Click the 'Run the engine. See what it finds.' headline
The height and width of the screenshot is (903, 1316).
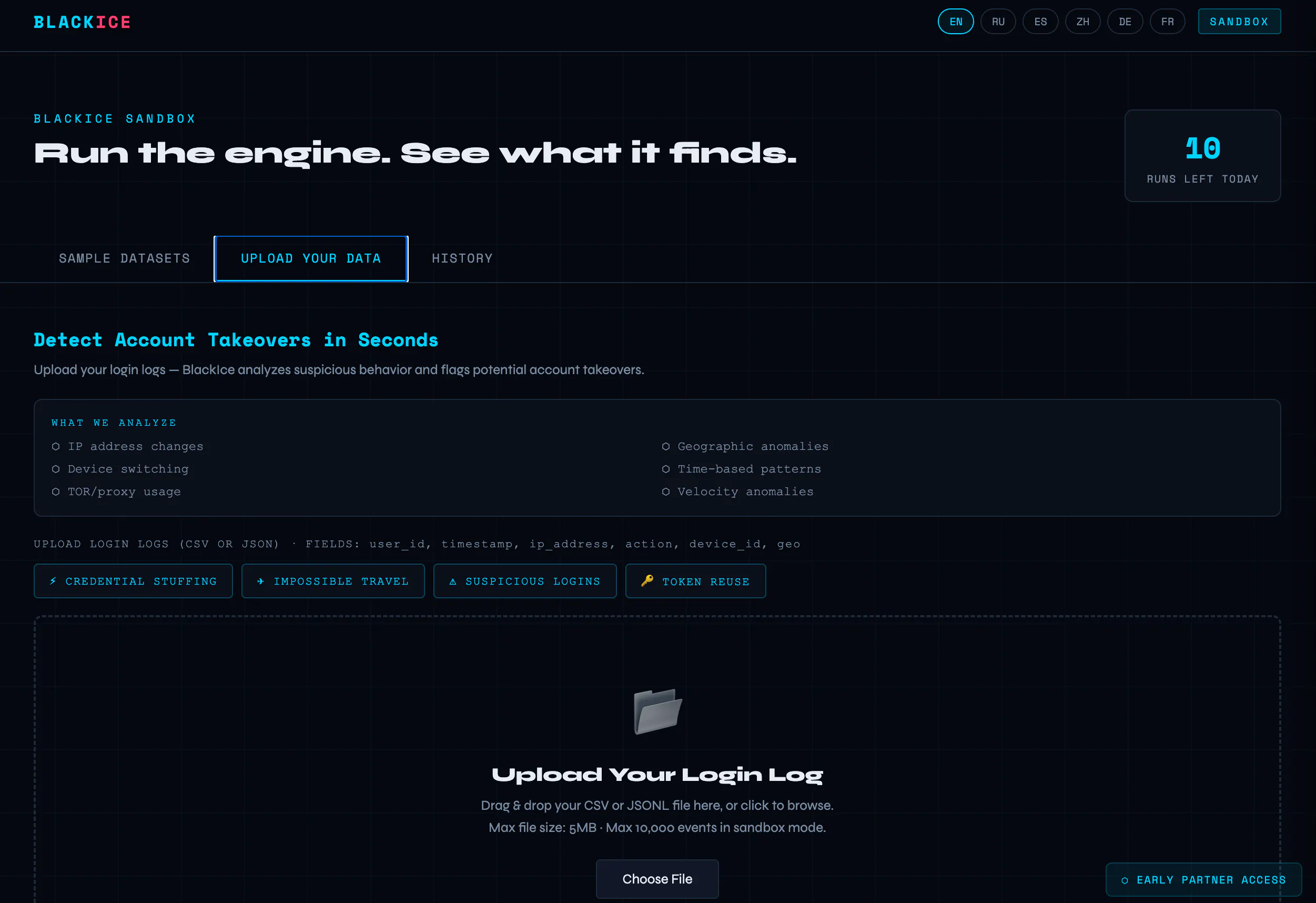pos(415,154)
